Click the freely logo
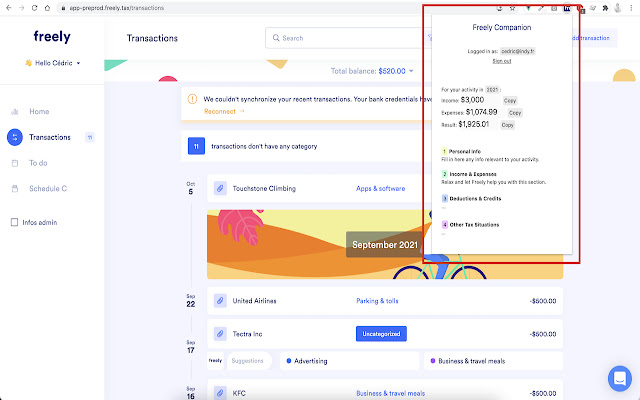Screen dimensions: 640x400 52,36
